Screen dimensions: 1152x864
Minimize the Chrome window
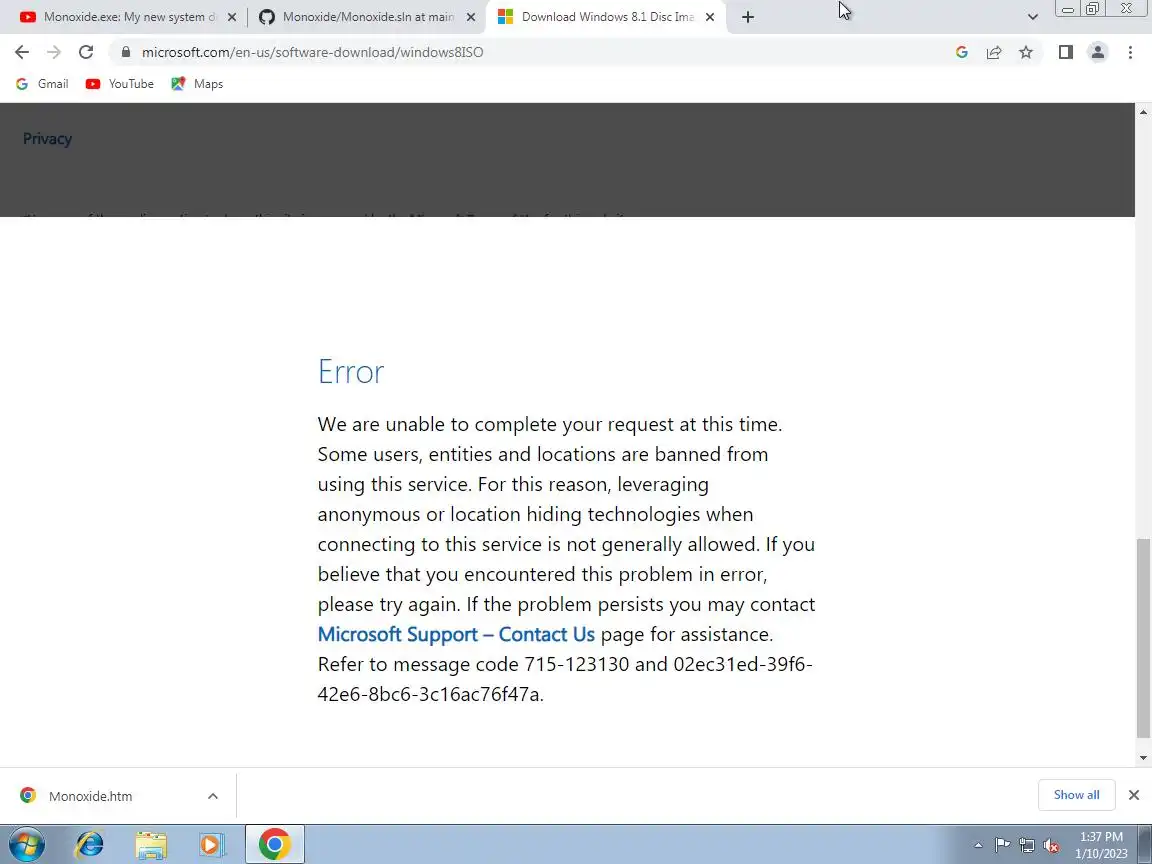1068,9
